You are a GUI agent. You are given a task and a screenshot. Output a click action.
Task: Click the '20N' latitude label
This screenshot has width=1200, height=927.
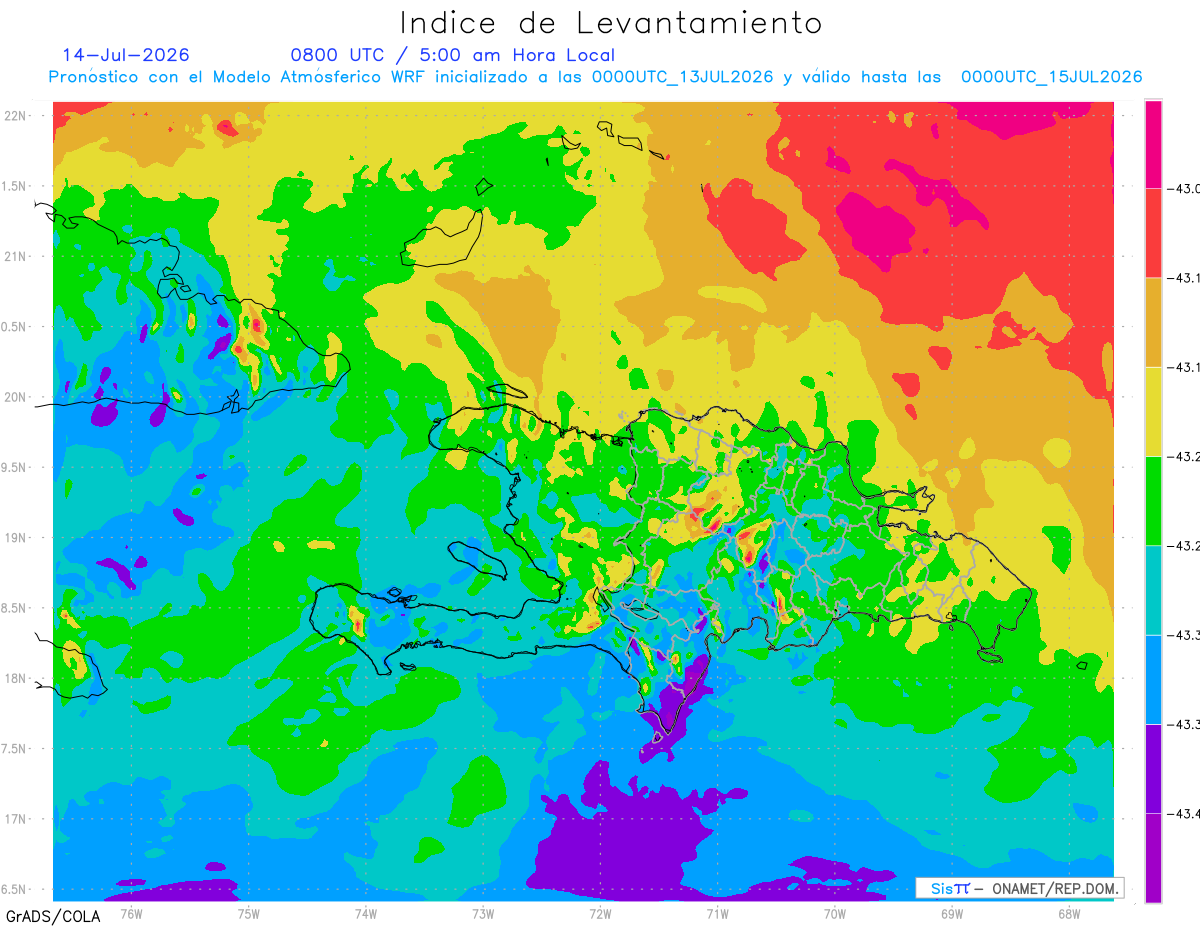(x=17, y=397)
